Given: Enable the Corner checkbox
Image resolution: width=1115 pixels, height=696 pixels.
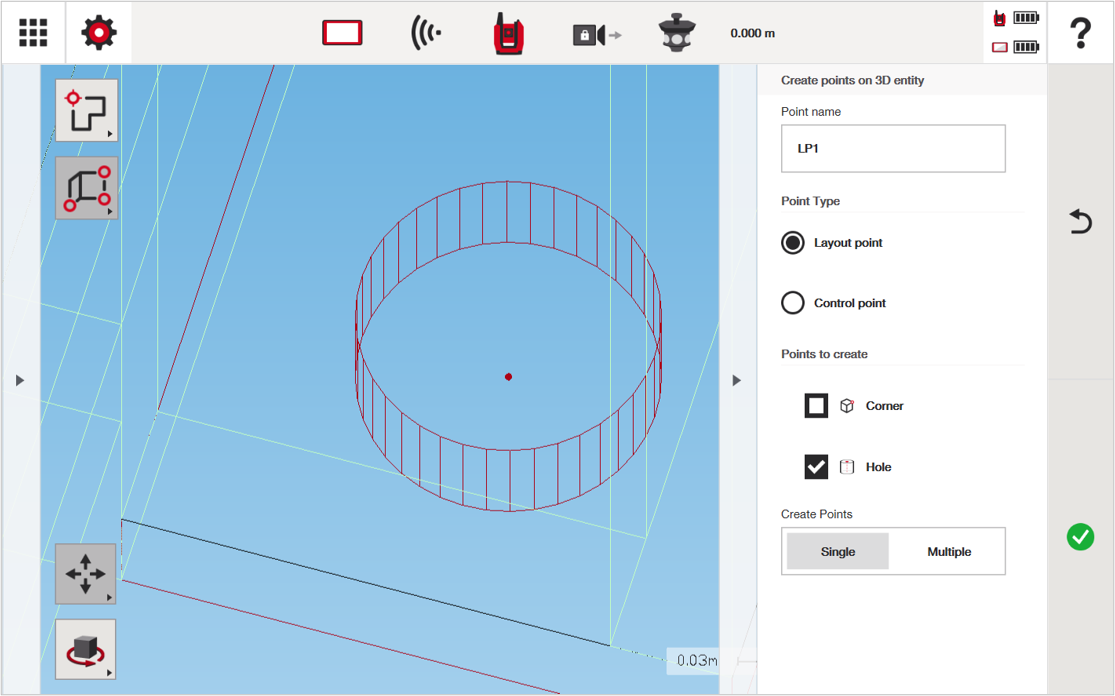Looking at the screenshot, I should point(816,406).
